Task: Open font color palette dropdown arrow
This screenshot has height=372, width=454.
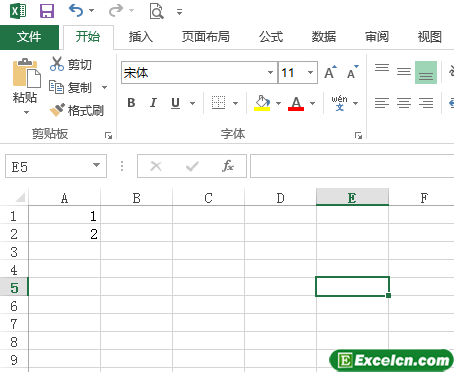Action: [x=312, y=103]
